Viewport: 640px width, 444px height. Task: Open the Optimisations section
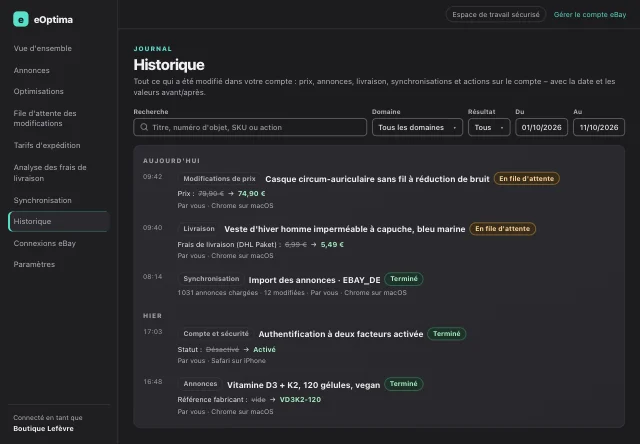pyautogui.click(x=39, y=91)
